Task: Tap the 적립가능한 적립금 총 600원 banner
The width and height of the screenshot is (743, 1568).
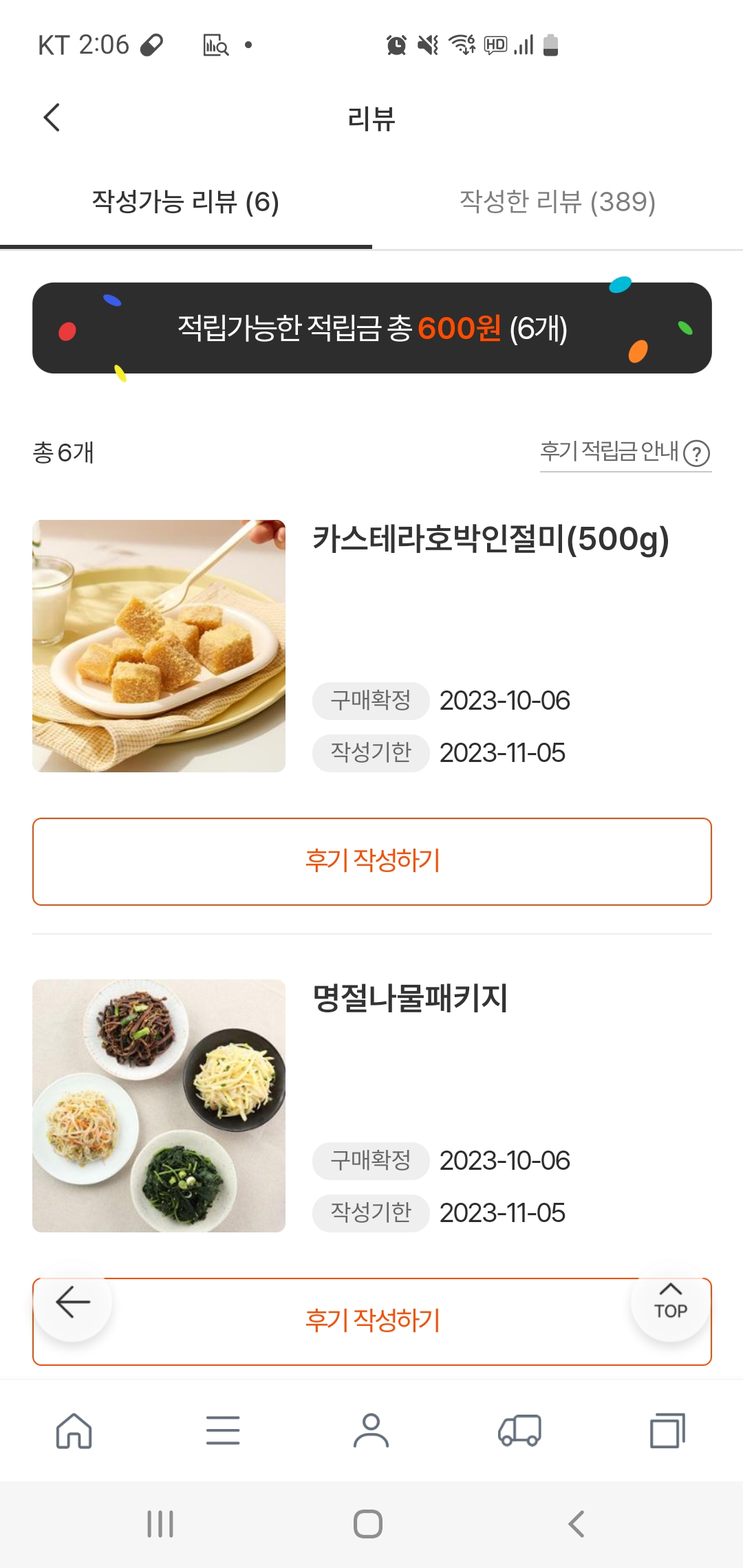Action: click(372, 328)
